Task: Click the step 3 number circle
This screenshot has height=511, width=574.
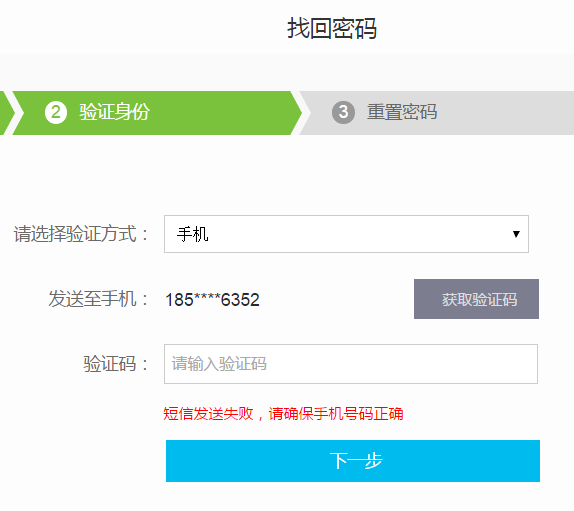Action: [343, 112]
